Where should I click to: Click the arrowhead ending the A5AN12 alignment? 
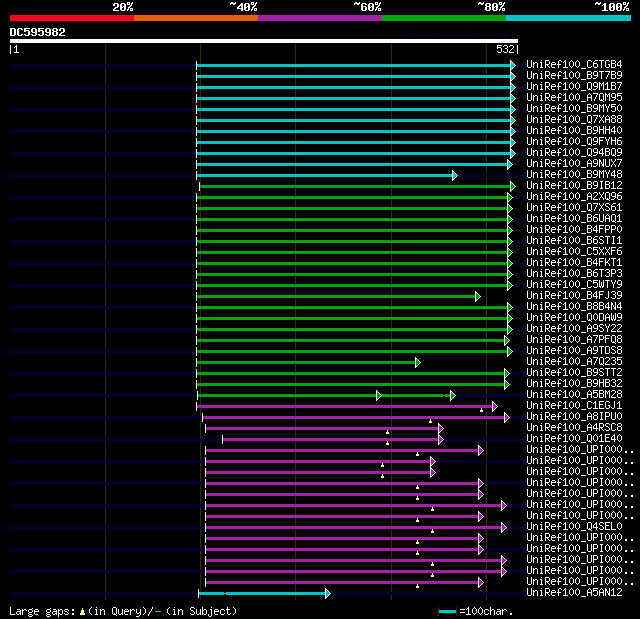tap(328, 594)
